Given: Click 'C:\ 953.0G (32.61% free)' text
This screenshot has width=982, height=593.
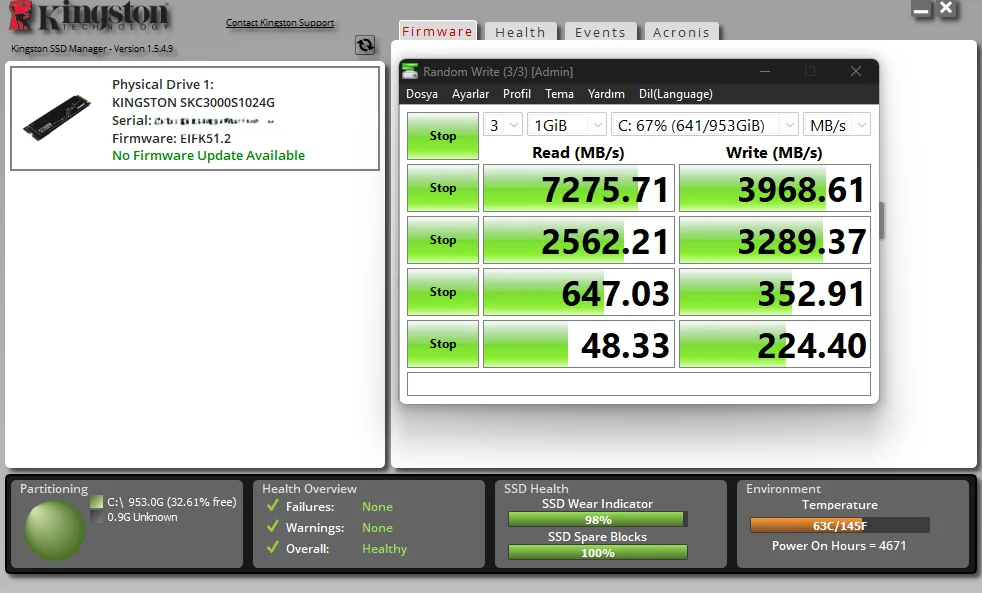Looking at the screenshot, I should [172, 502].
